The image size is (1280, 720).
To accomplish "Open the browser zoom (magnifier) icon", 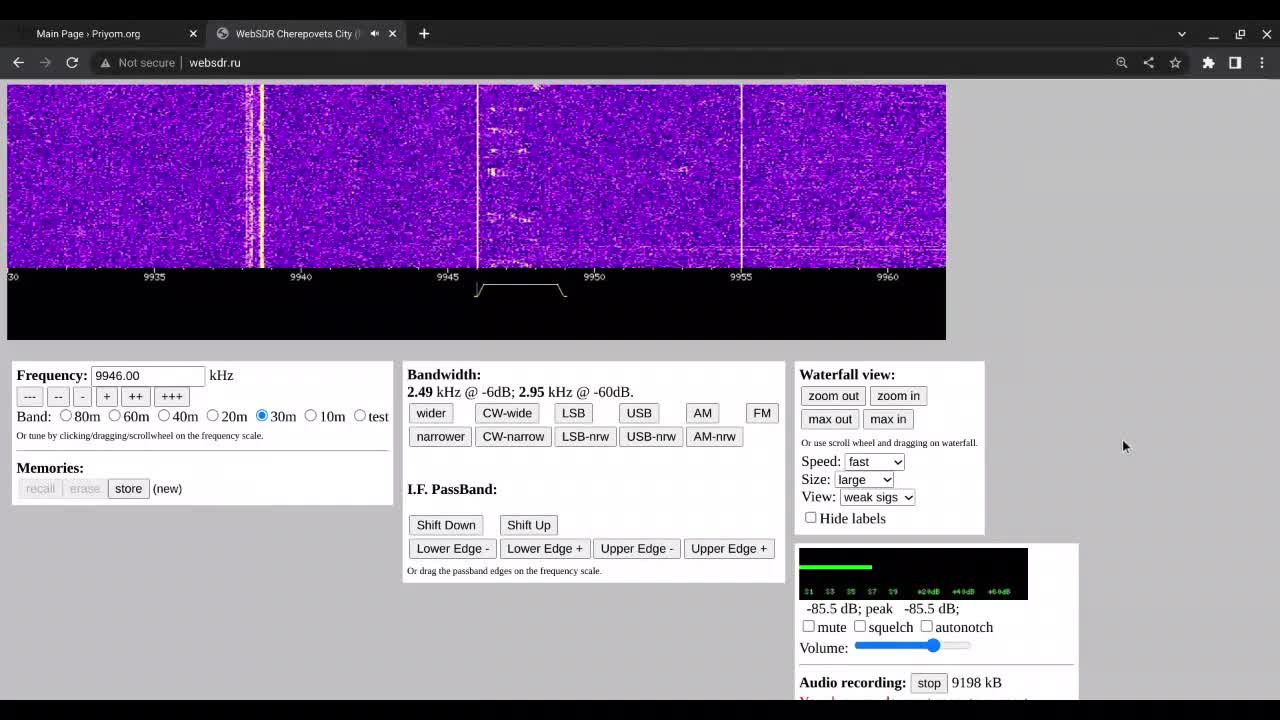I will click(x=1122, y=63).
